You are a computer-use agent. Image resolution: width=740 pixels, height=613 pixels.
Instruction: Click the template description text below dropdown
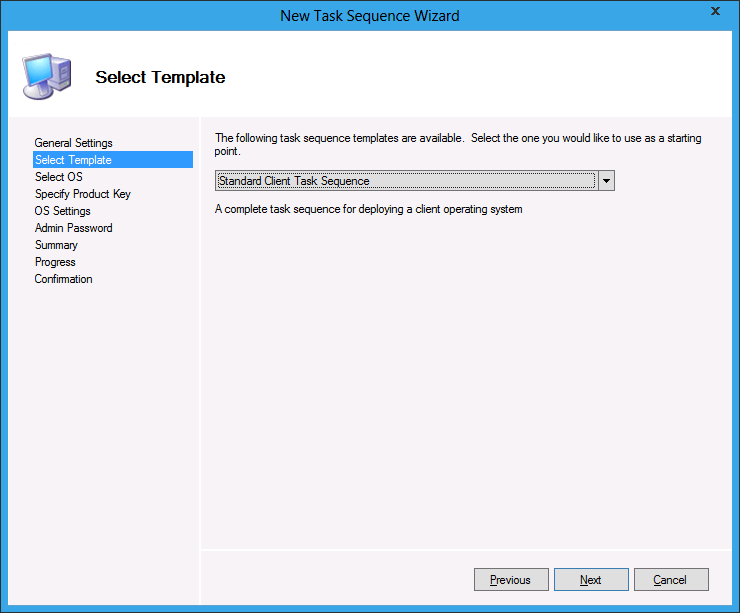pos(369,210)
